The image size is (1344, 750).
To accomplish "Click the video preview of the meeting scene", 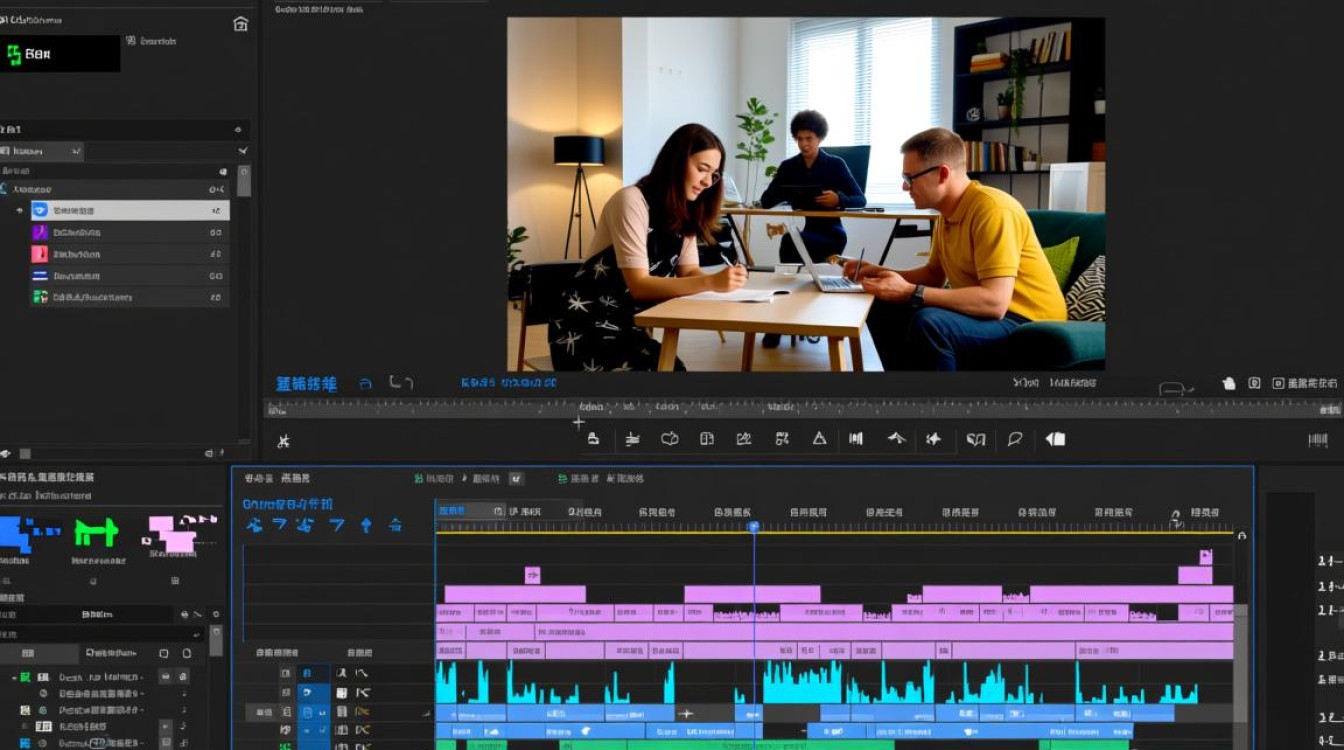I will (x=806, y=194).
